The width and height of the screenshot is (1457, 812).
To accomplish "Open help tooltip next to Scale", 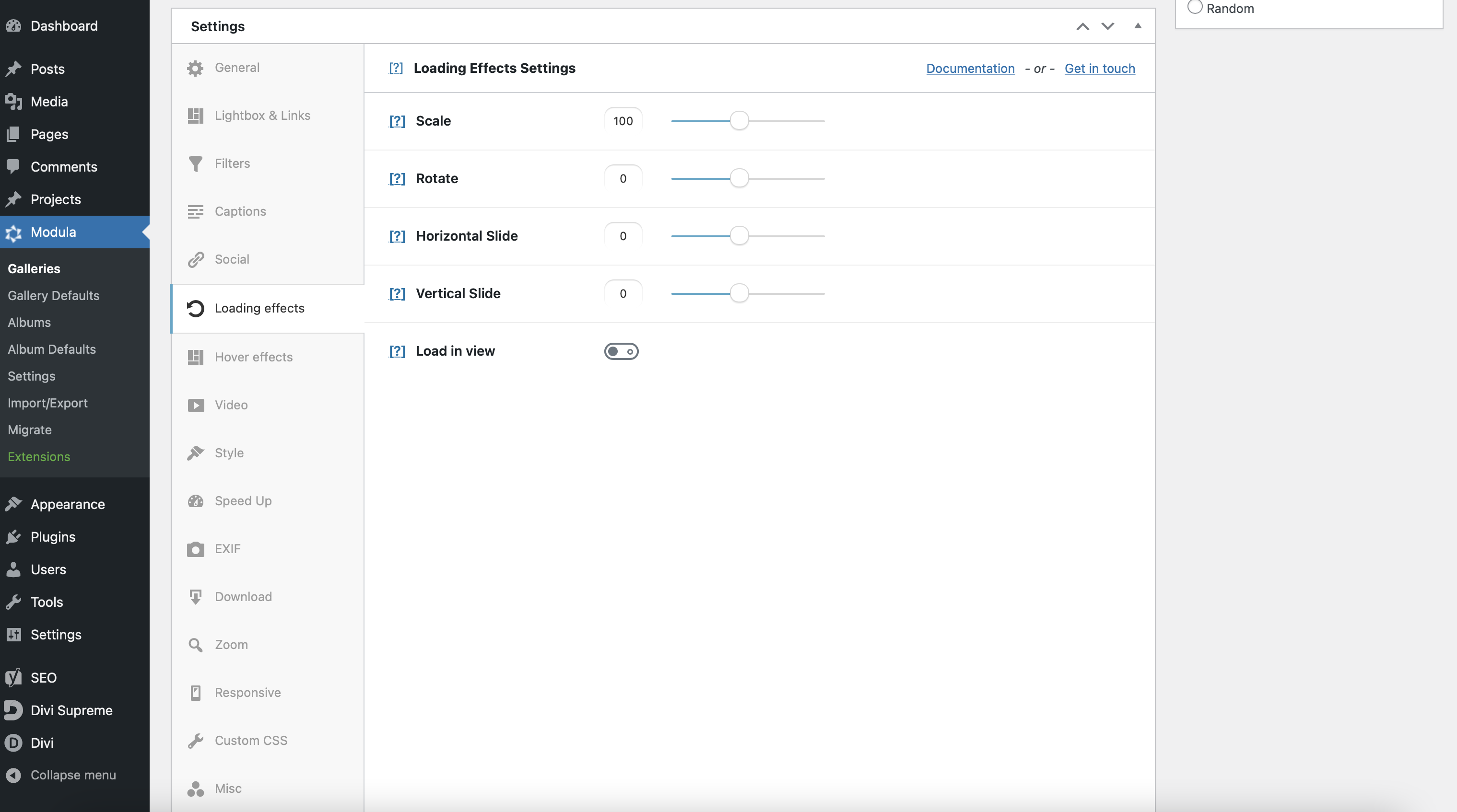I will (x=397, y=121).
